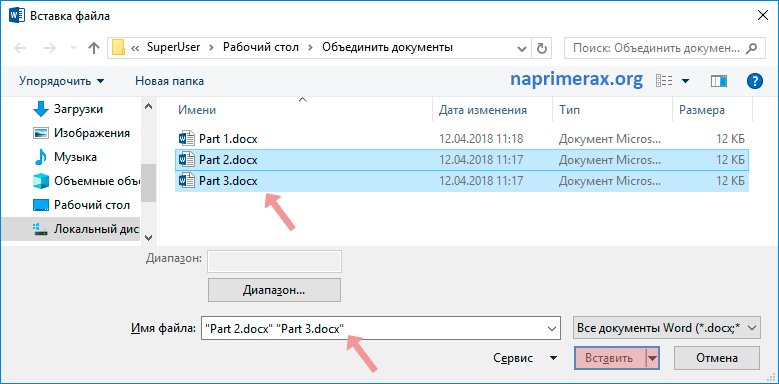Click the Музыка note icon
The width and height of the screenshot is (779, 384).
pyautogui.click(x=40, y=157)
